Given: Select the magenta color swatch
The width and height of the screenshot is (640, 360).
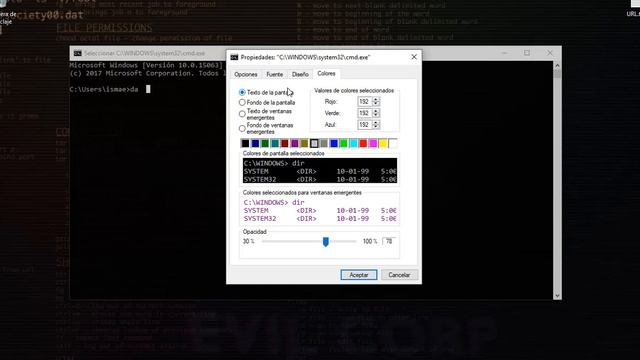Looking at the screenshot, I should point(373,143).
